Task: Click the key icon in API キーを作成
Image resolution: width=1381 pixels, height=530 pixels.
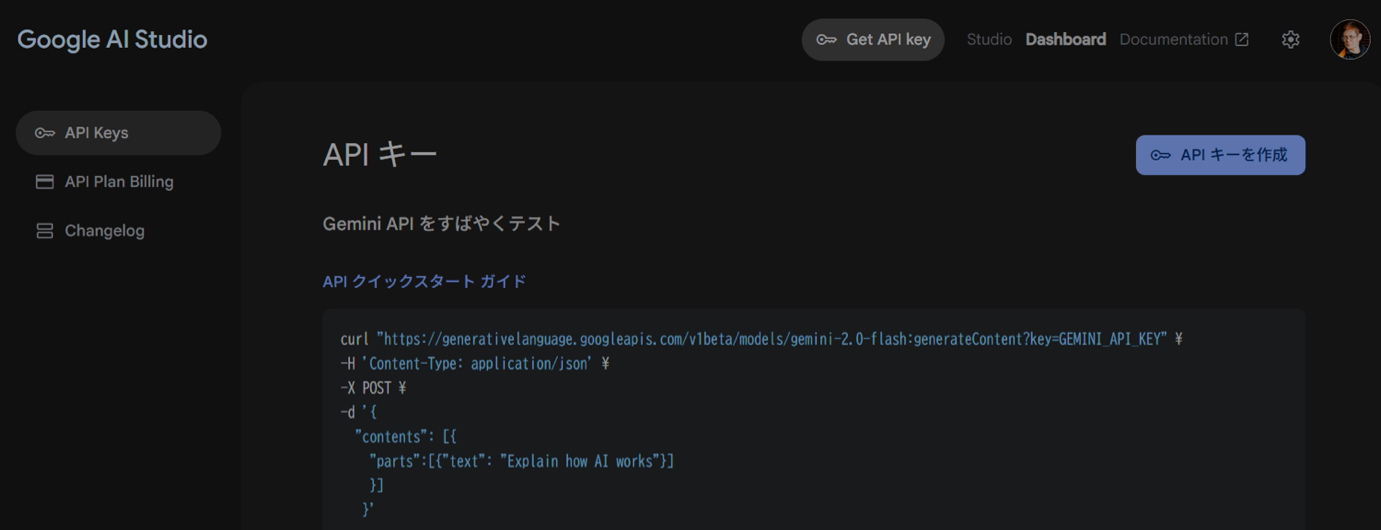Action: [x=1160, y=155]
